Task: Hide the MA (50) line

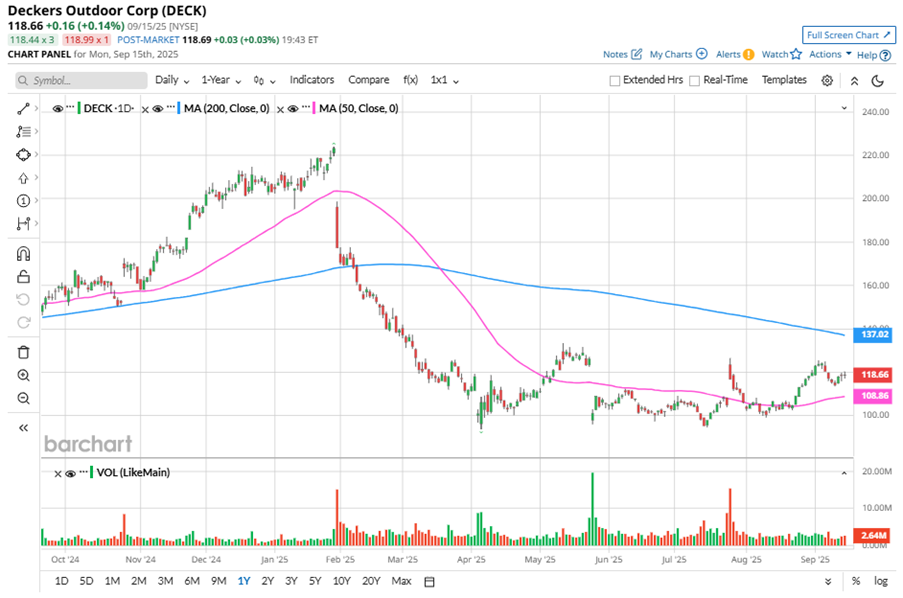Action: click(293, 108)
